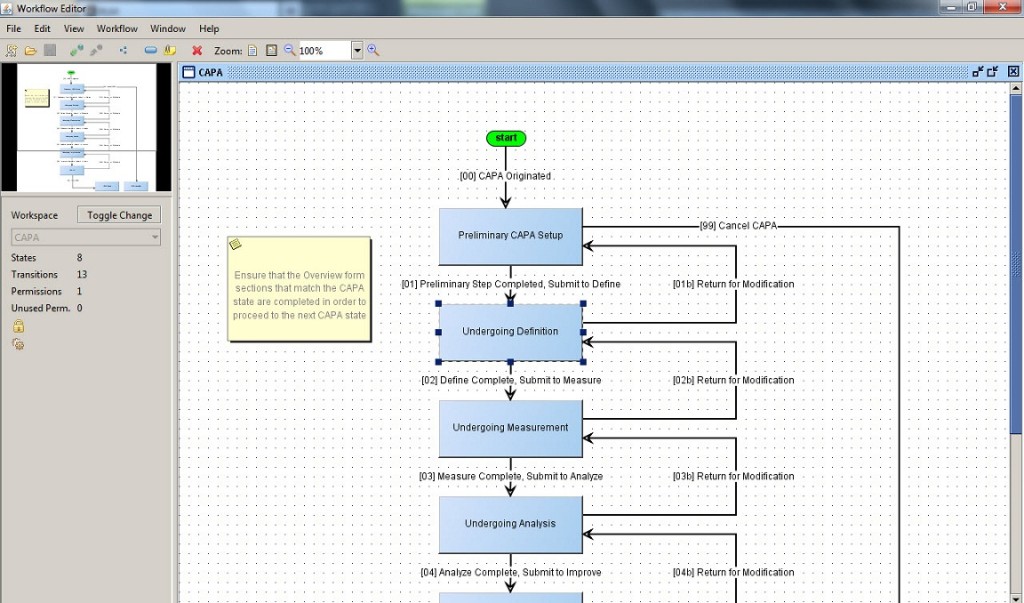
Task: Click the Workflow Editor title bar app icon
Action: 7,8
